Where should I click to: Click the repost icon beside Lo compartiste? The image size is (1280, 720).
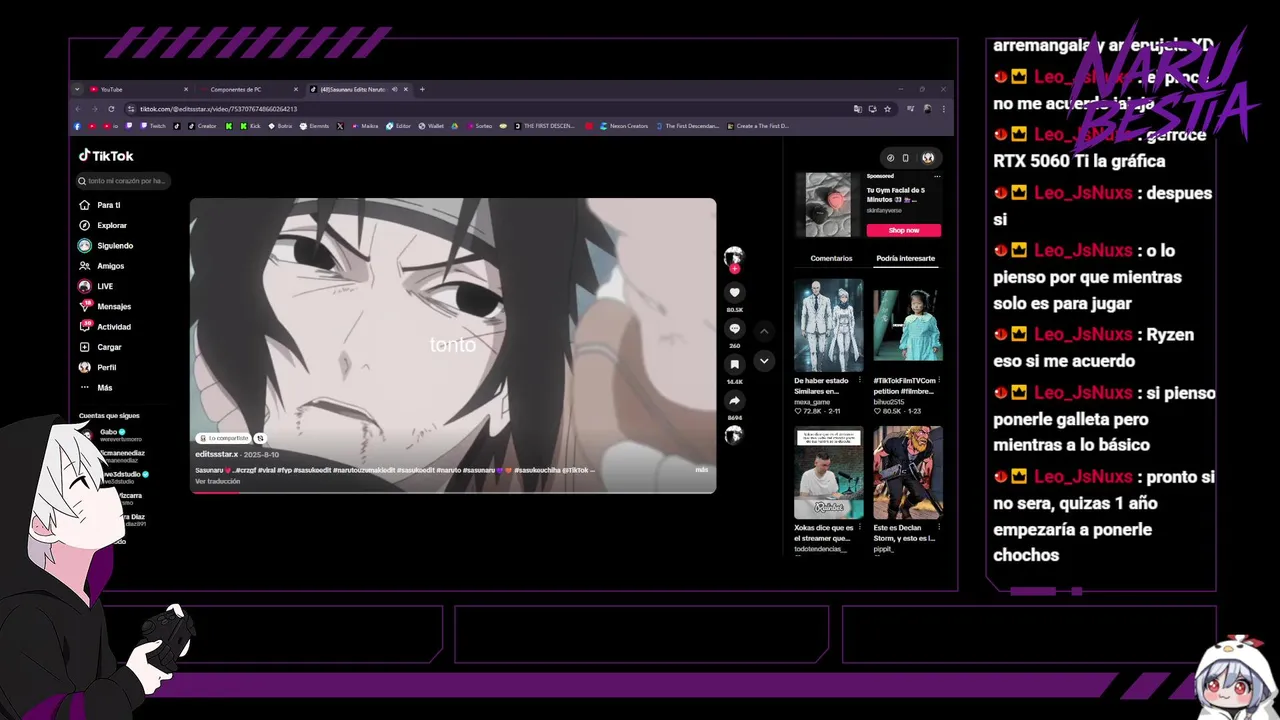pyautogui.click(x=260, y=438)
